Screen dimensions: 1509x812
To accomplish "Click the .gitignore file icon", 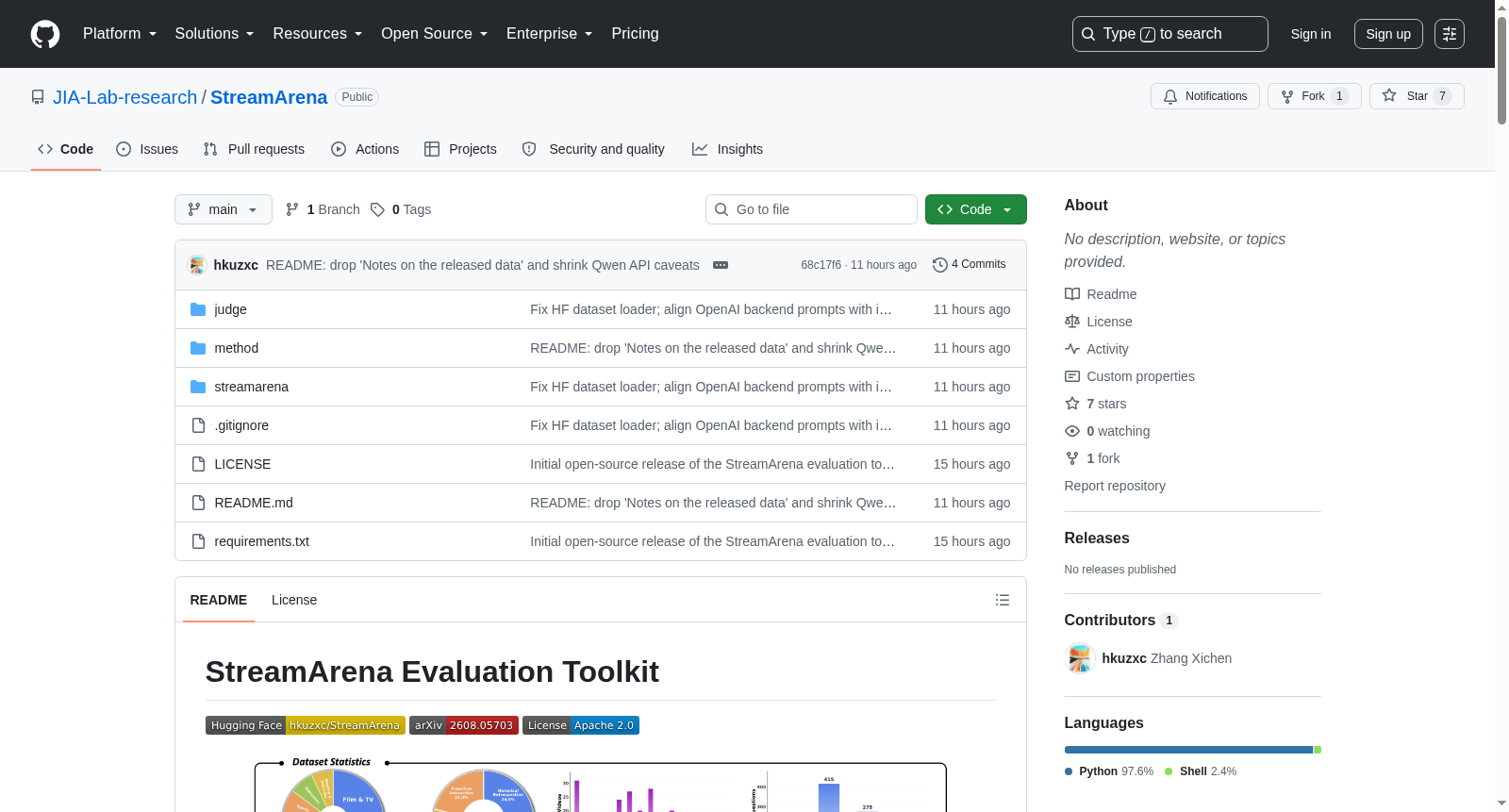I will pos(198,425).
